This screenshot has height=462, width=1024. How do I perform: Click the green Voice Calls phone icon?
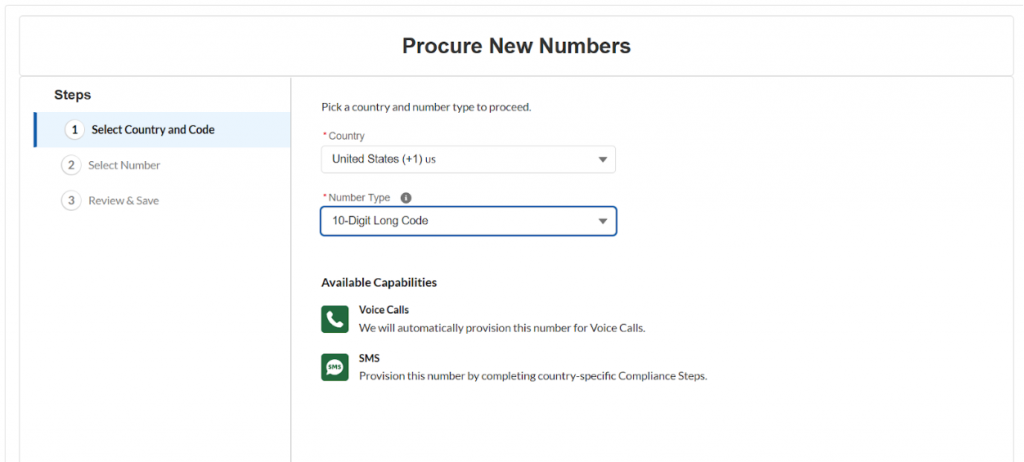pos(335,319)
